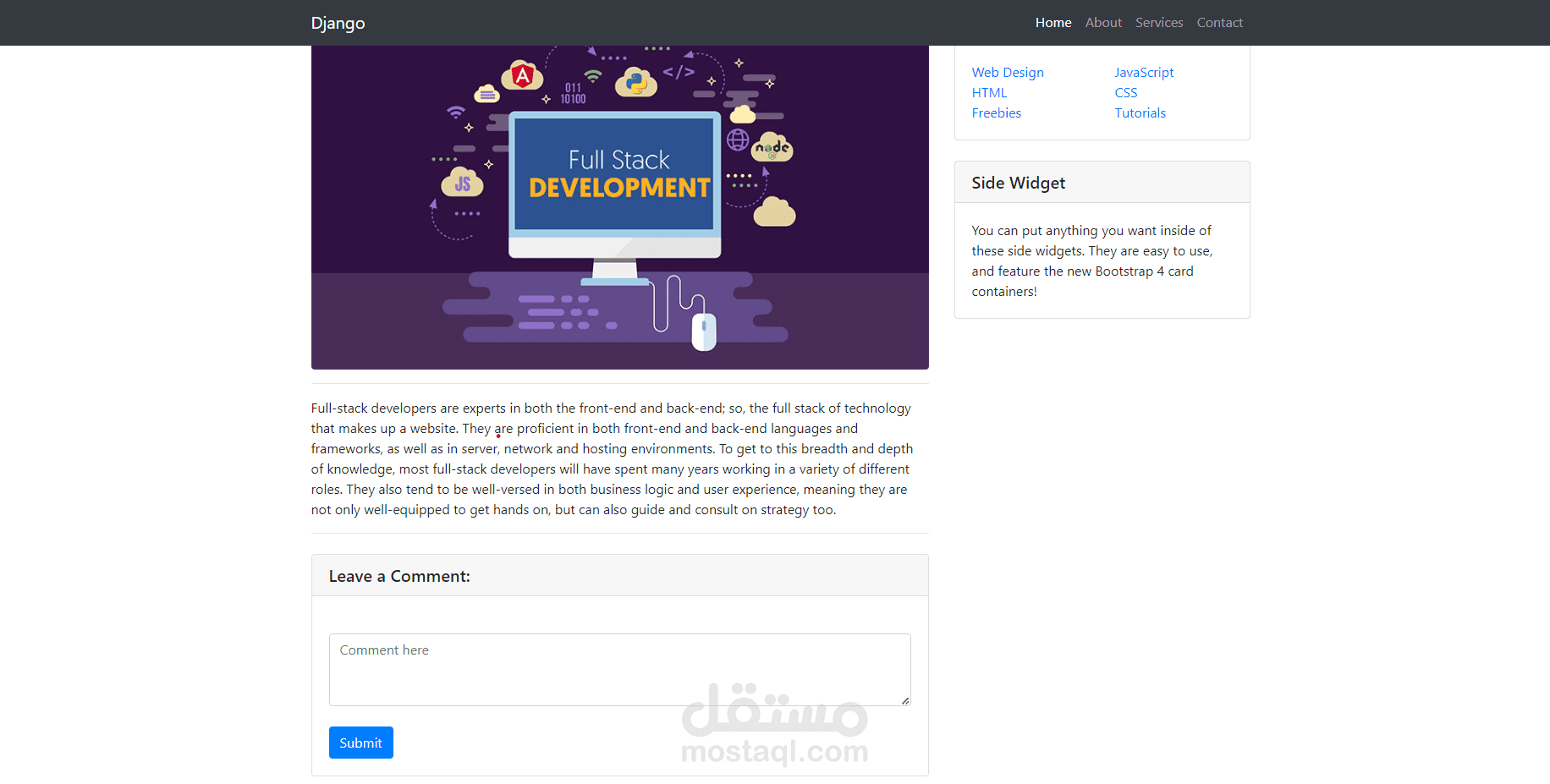Navigate to the Contact page
This screenshot has width=1550, height=784.
[1219, 23]
